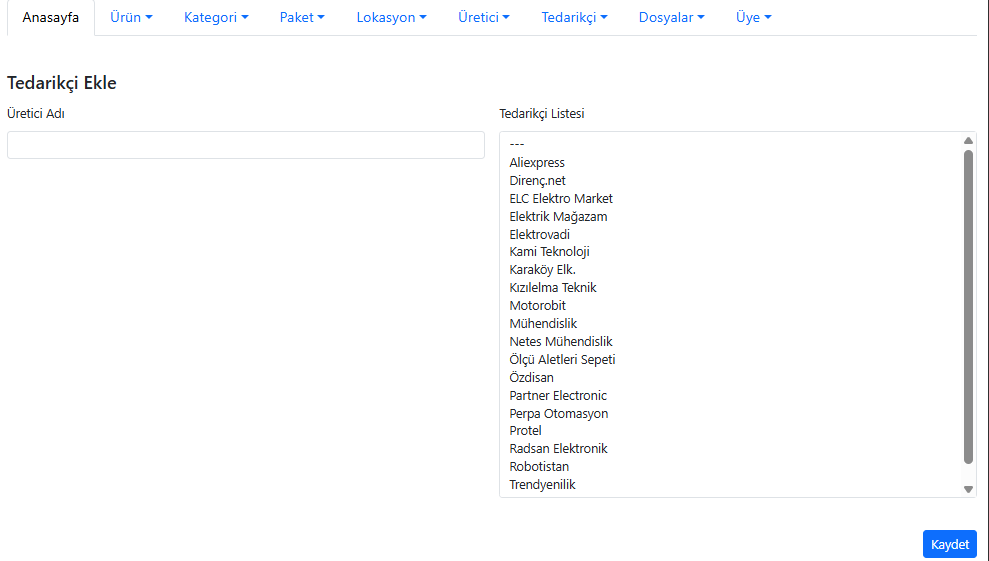Select Direnç.net from Tedarikçi Listesi
Image resolution: width=989 pixels, height=561 pixels.
(537, 181)
